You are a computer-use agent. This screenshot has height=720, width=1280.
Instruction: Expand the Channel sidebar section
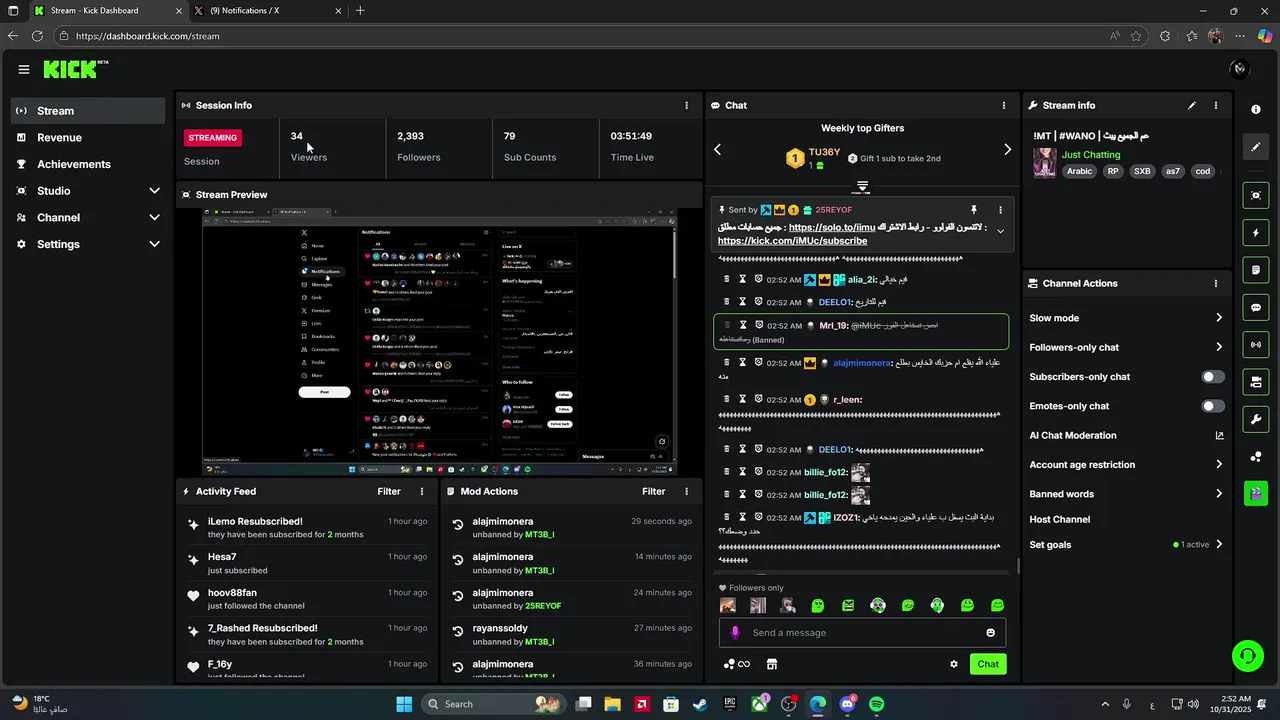click(154, 218)
